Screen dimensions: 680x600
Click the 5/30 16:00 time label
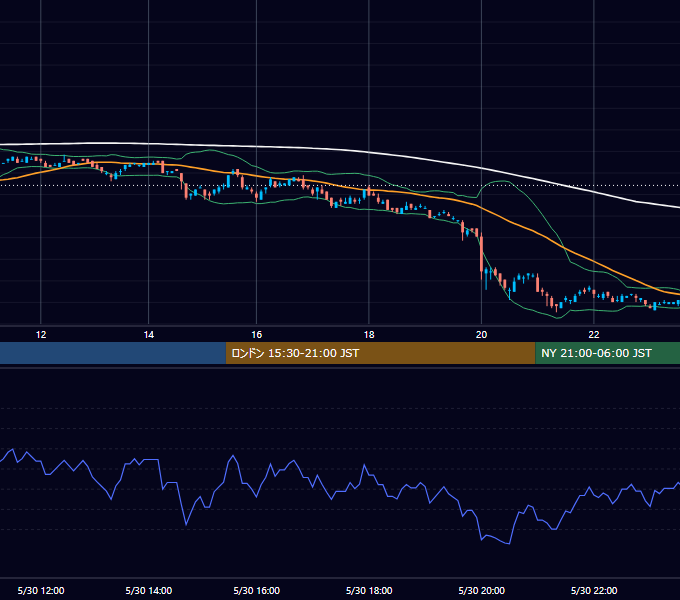click(x=257, y=590)
